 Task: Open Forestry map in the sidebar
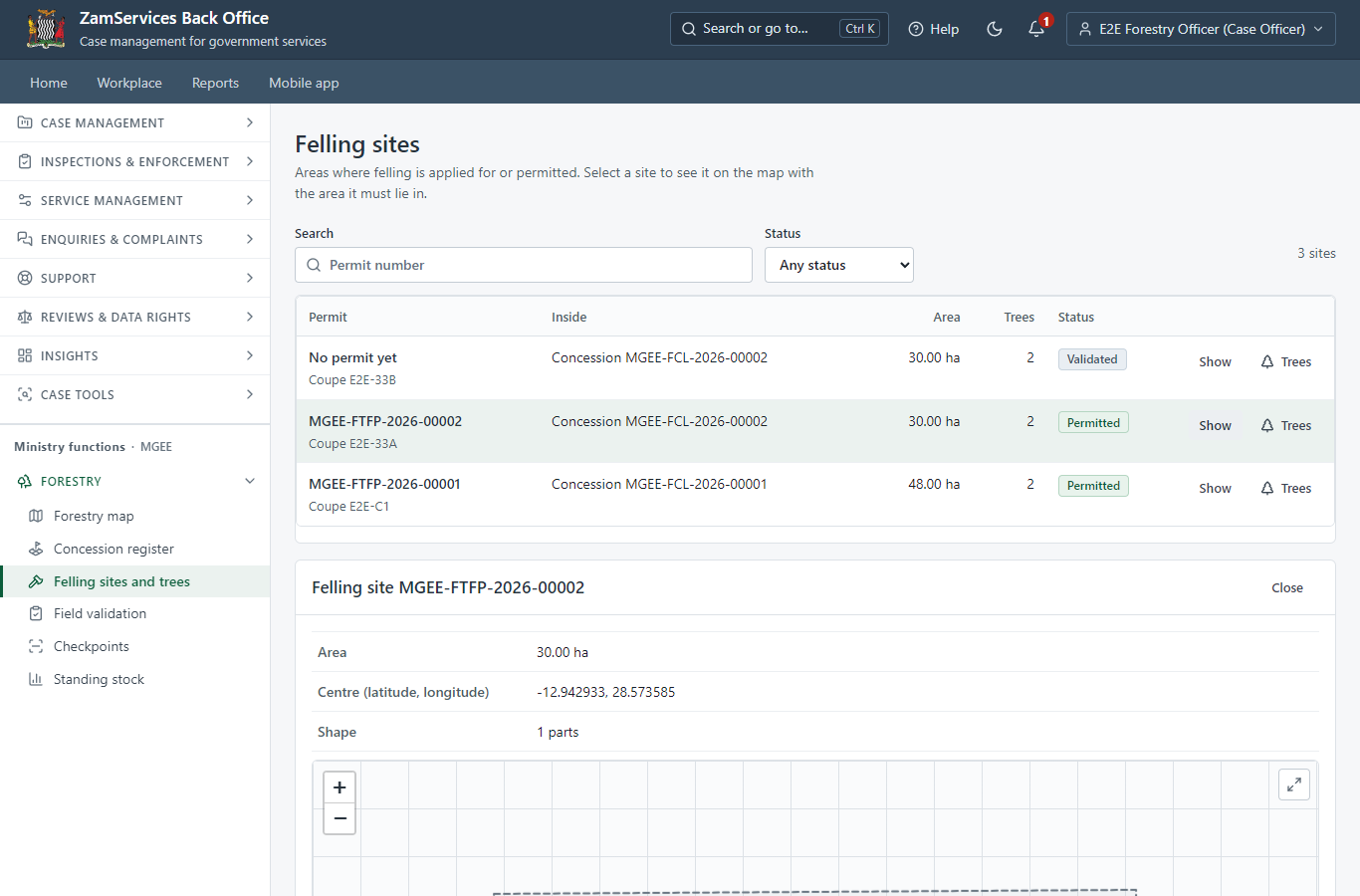click(x=135, y=516)
